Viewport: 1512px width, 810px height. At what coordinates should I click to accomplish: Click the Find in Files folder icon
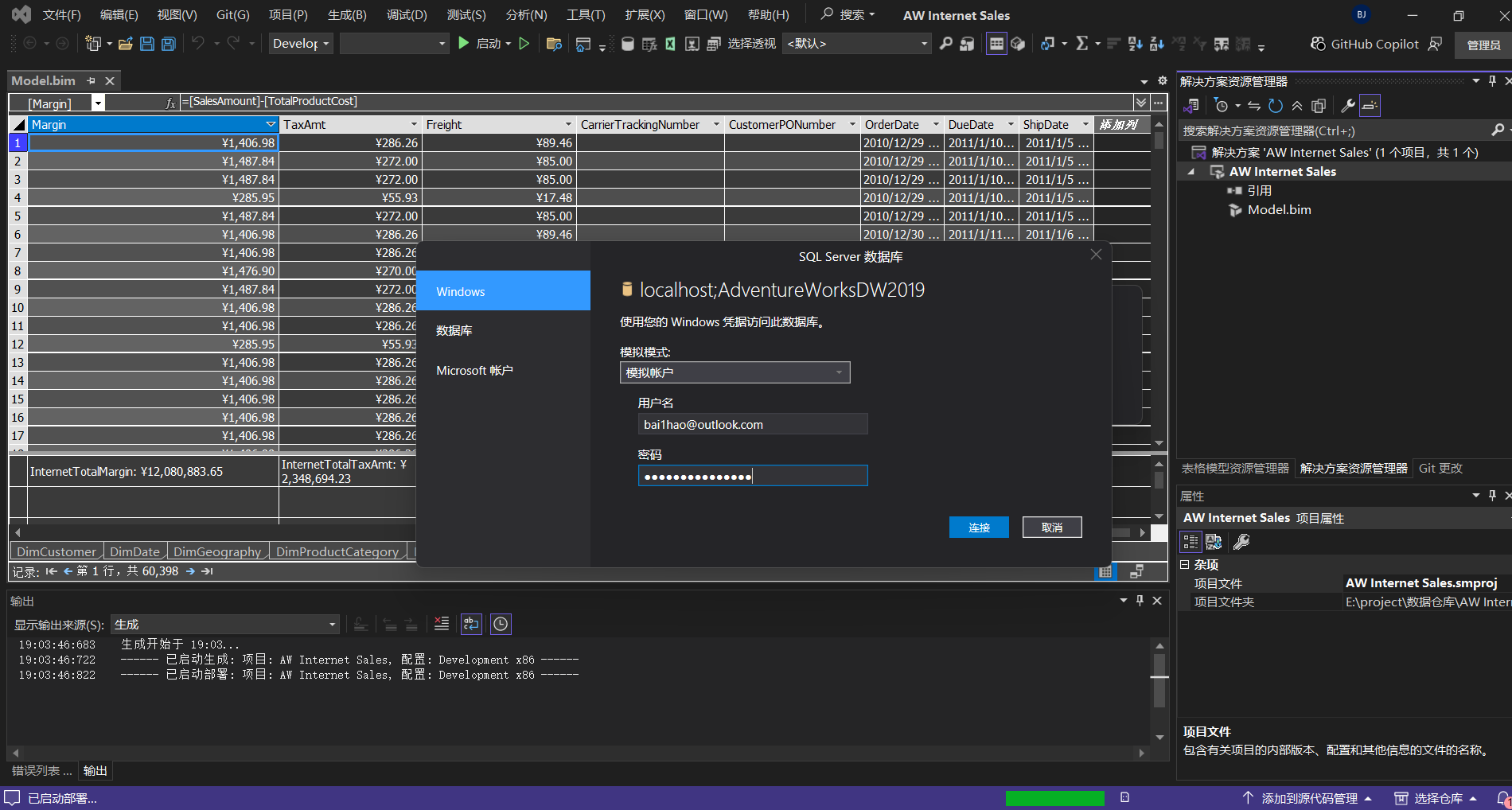pyautogui.click(x=555, y=44)
